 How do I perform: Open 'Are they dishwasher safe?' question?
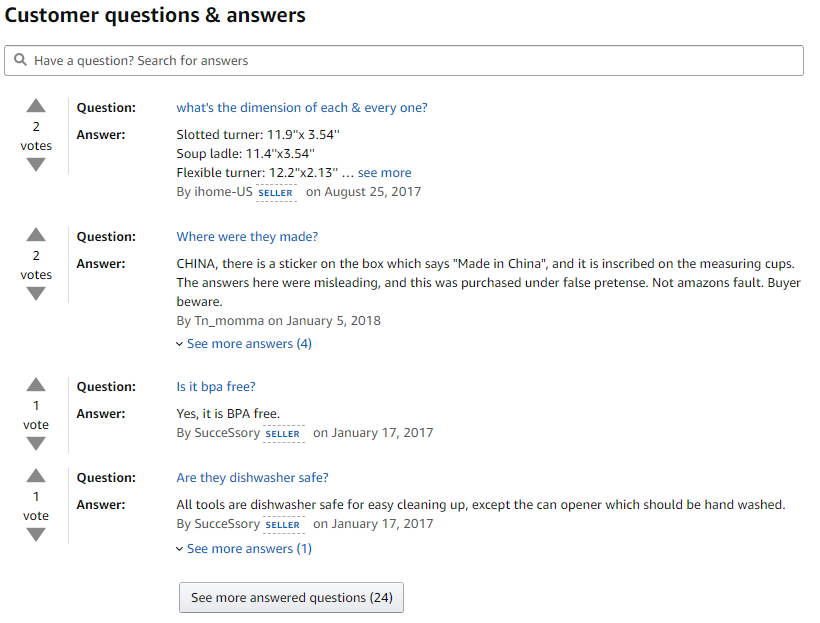coord(252,478)
